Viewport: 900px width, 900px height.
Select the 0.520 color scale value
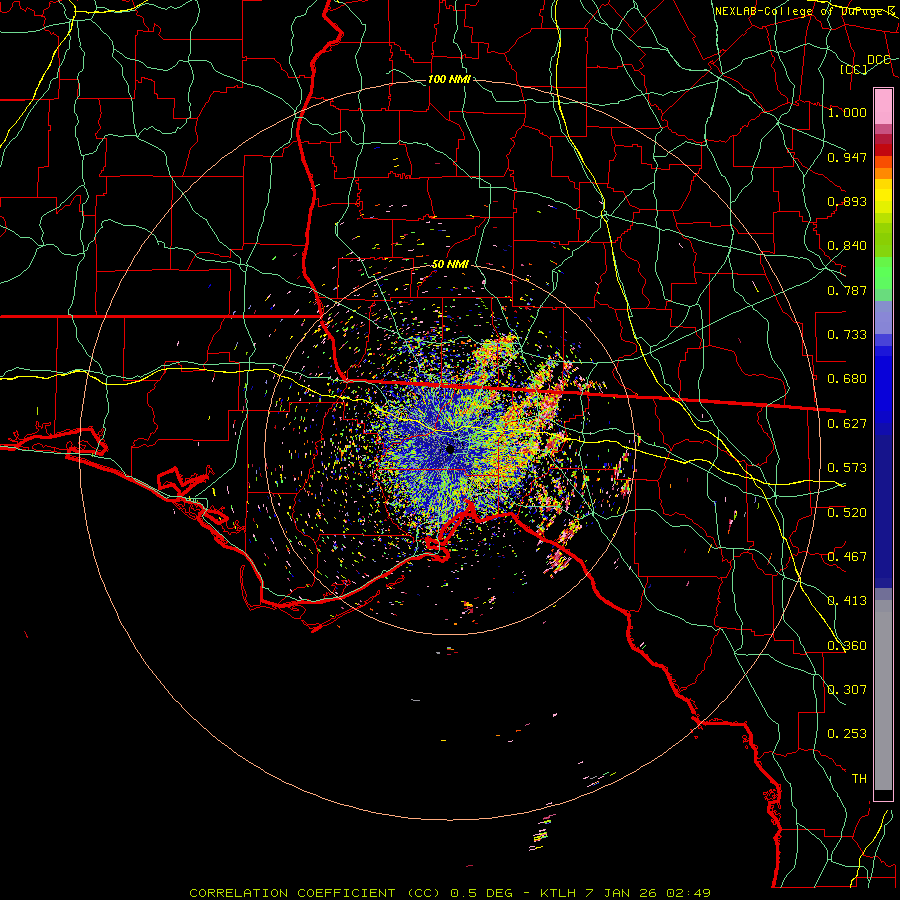pos(847,513)
